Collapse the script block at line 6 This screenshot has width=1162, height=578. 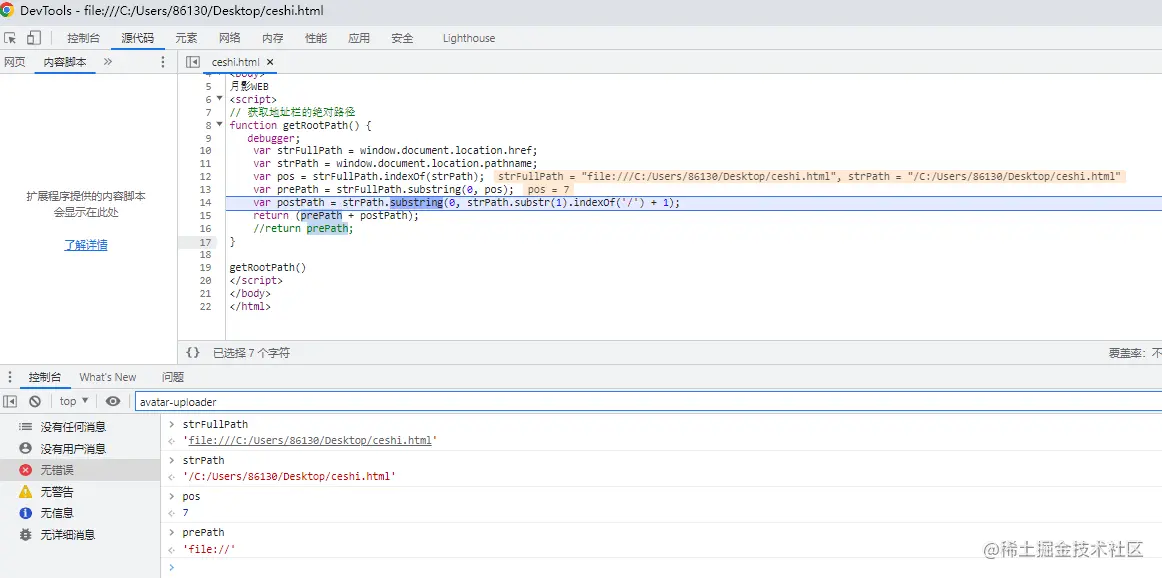(x=219, y=99)
